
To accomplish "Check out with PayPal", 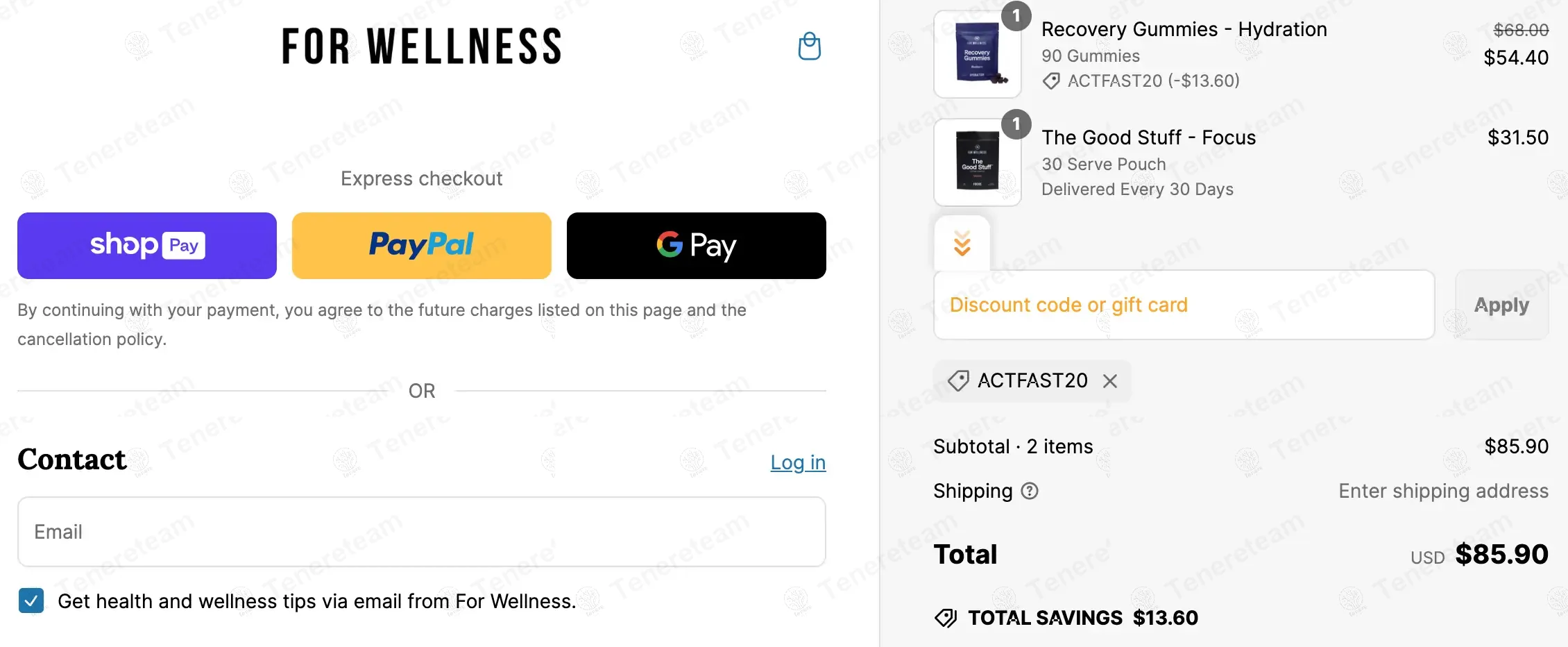I will [x=422, y=246].
